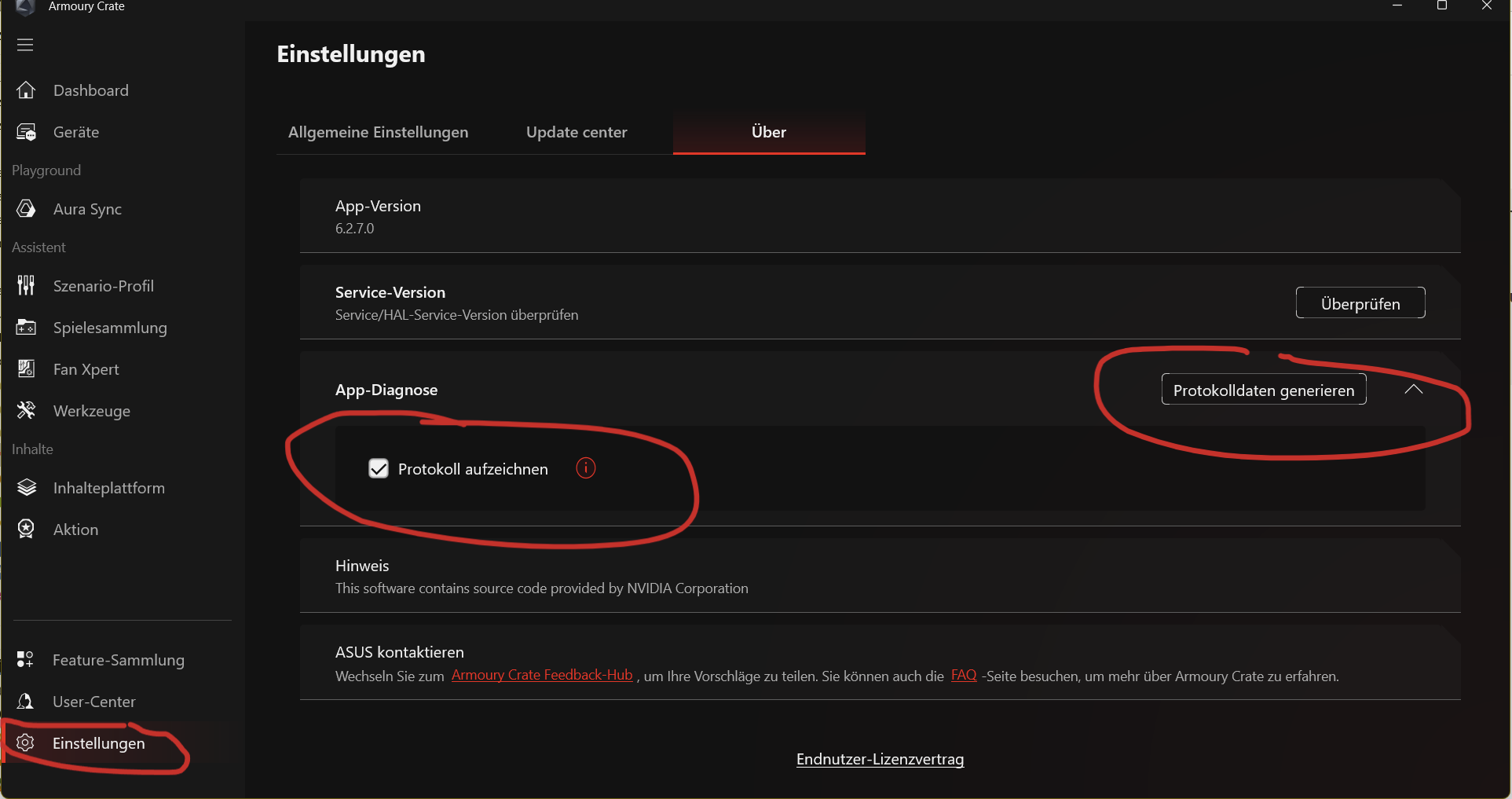The height and width of the screenshot is (799, 1512).
Task: Launch Fan Xpert from the sidebar
Action: point(86,368)
